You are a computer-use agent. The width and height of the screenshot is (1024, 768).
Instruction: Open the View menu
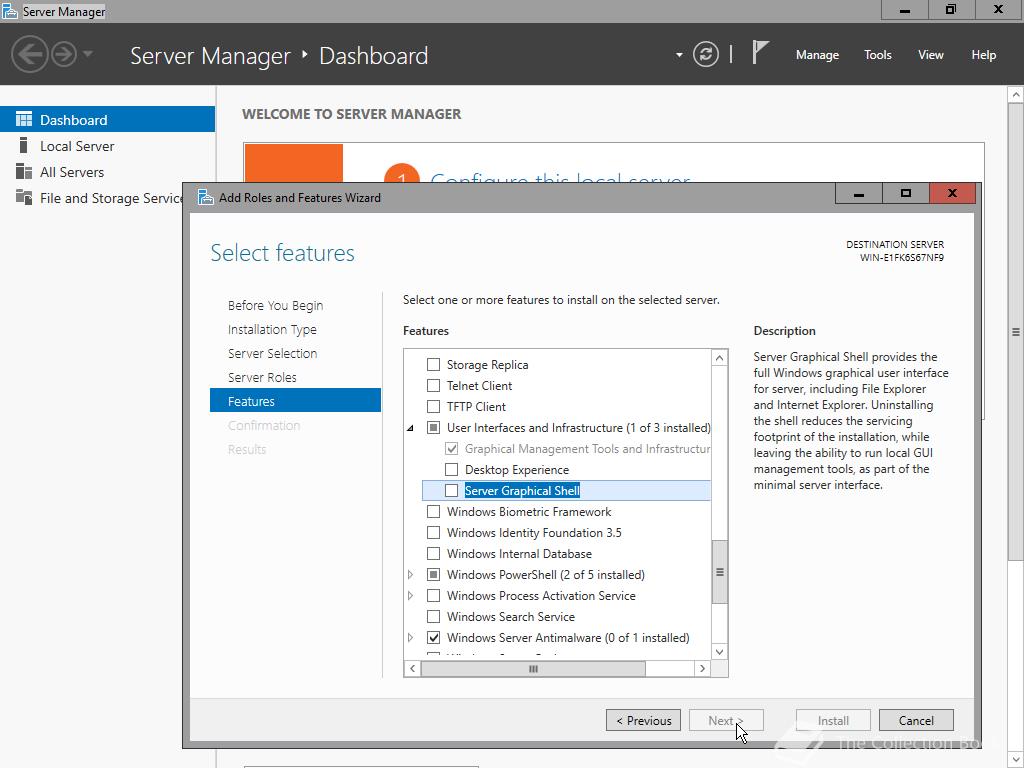coord(930,55)
